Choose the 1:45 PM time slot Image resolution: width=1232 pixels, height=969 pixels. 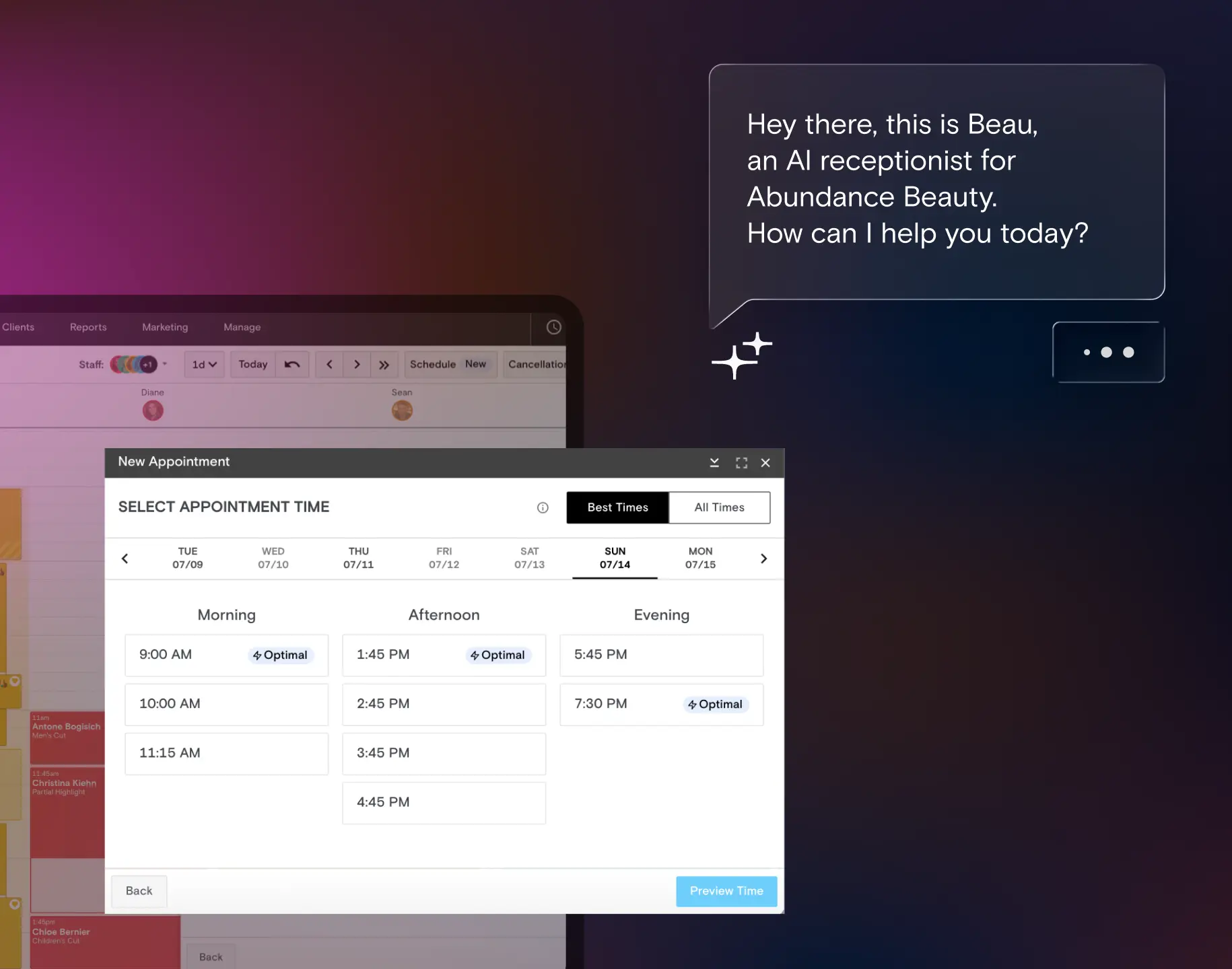444,655
